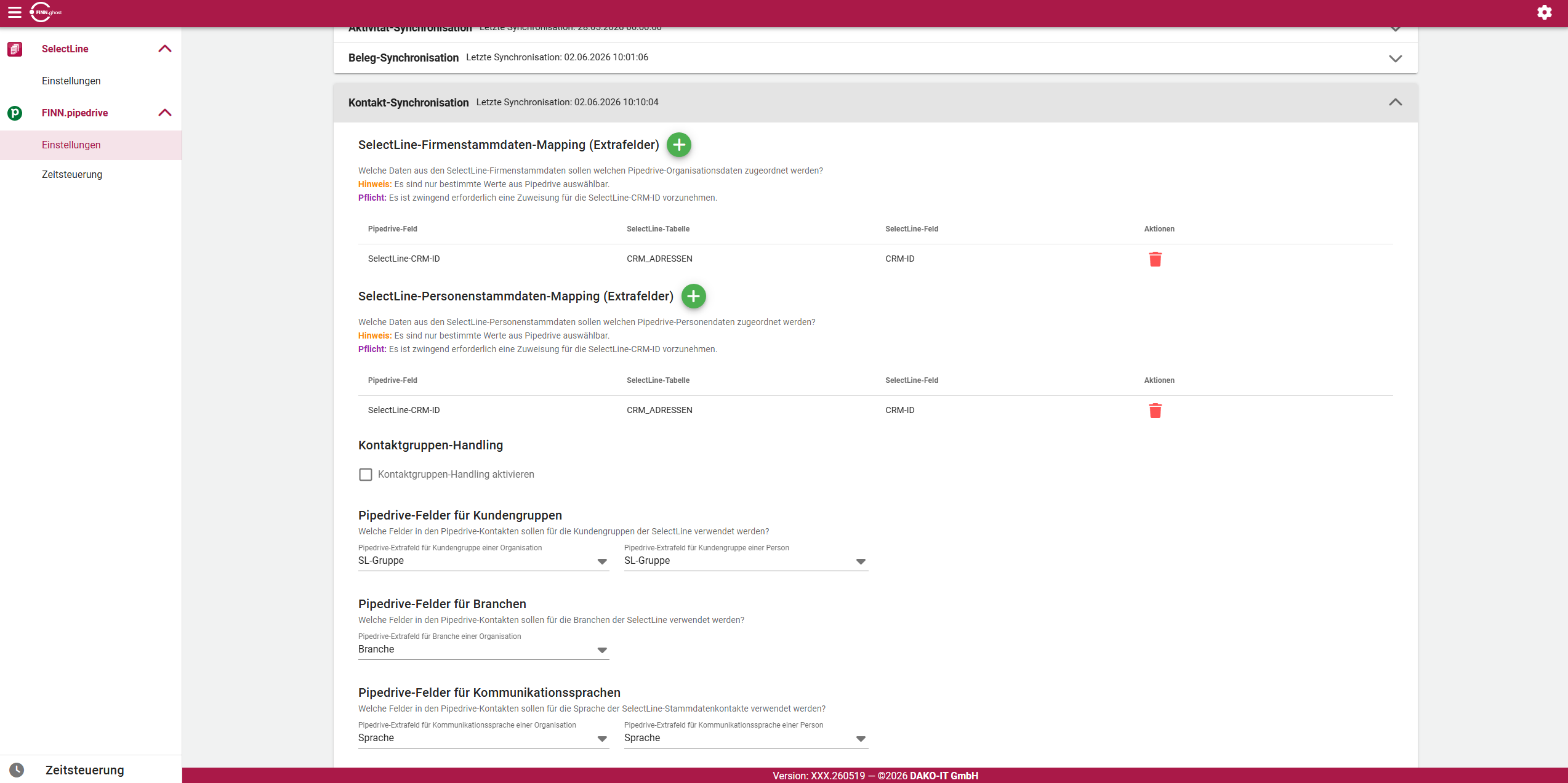Click the SelectLine sidebar icon
Screen dimensions: 1568x783
click(15, 49)
